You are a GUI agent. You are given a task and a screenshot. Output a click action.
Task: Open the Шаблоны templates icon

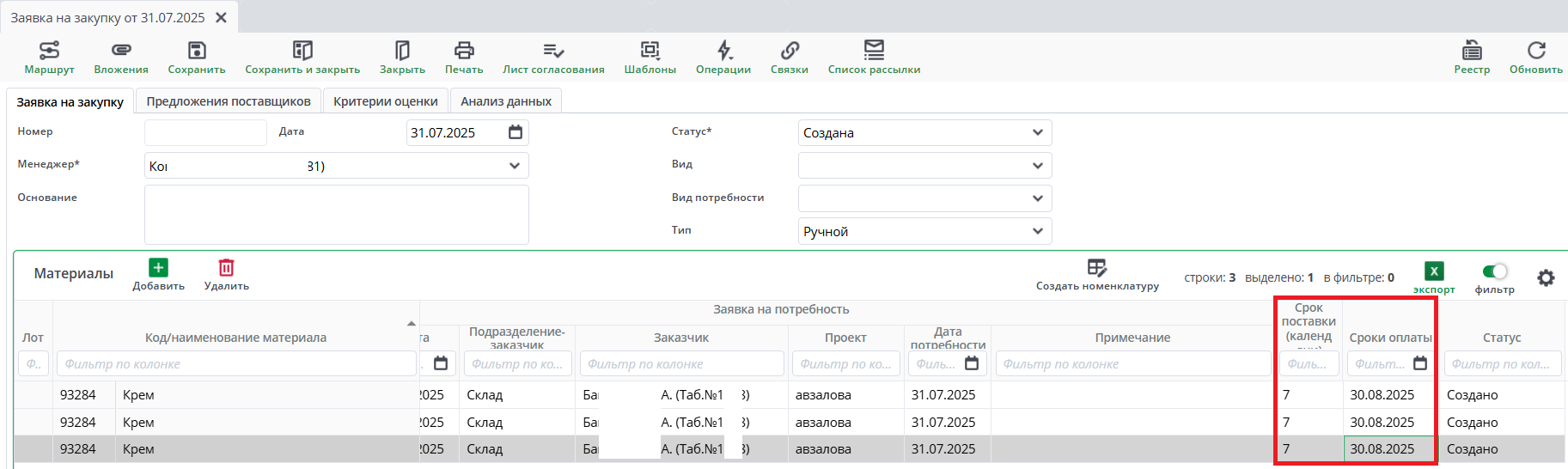pos(650,51)
